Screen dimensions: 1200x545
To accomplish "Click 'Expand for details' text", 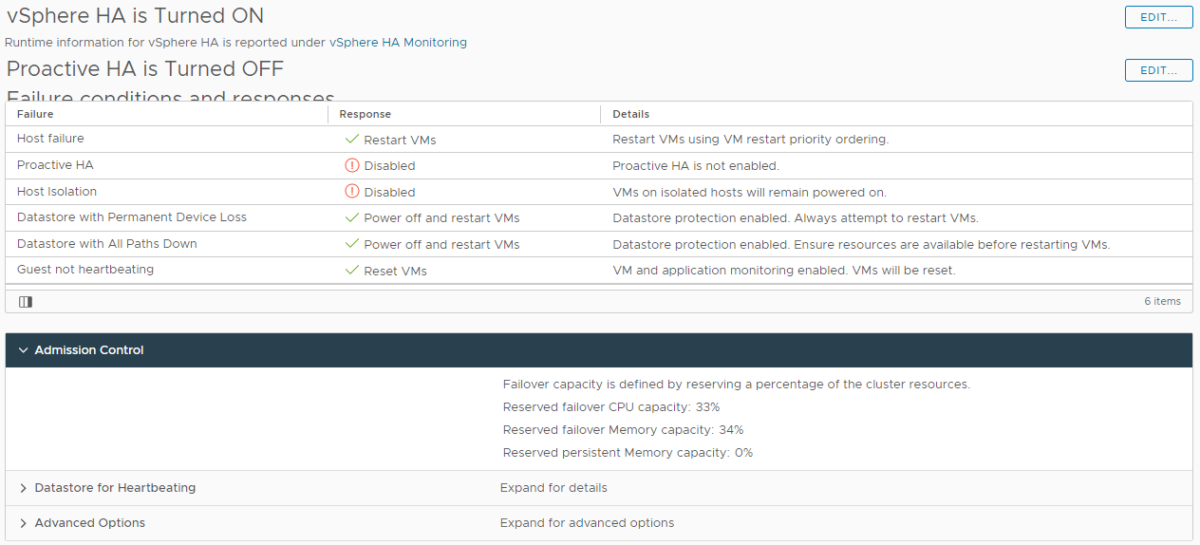I will tap(553, 488).
